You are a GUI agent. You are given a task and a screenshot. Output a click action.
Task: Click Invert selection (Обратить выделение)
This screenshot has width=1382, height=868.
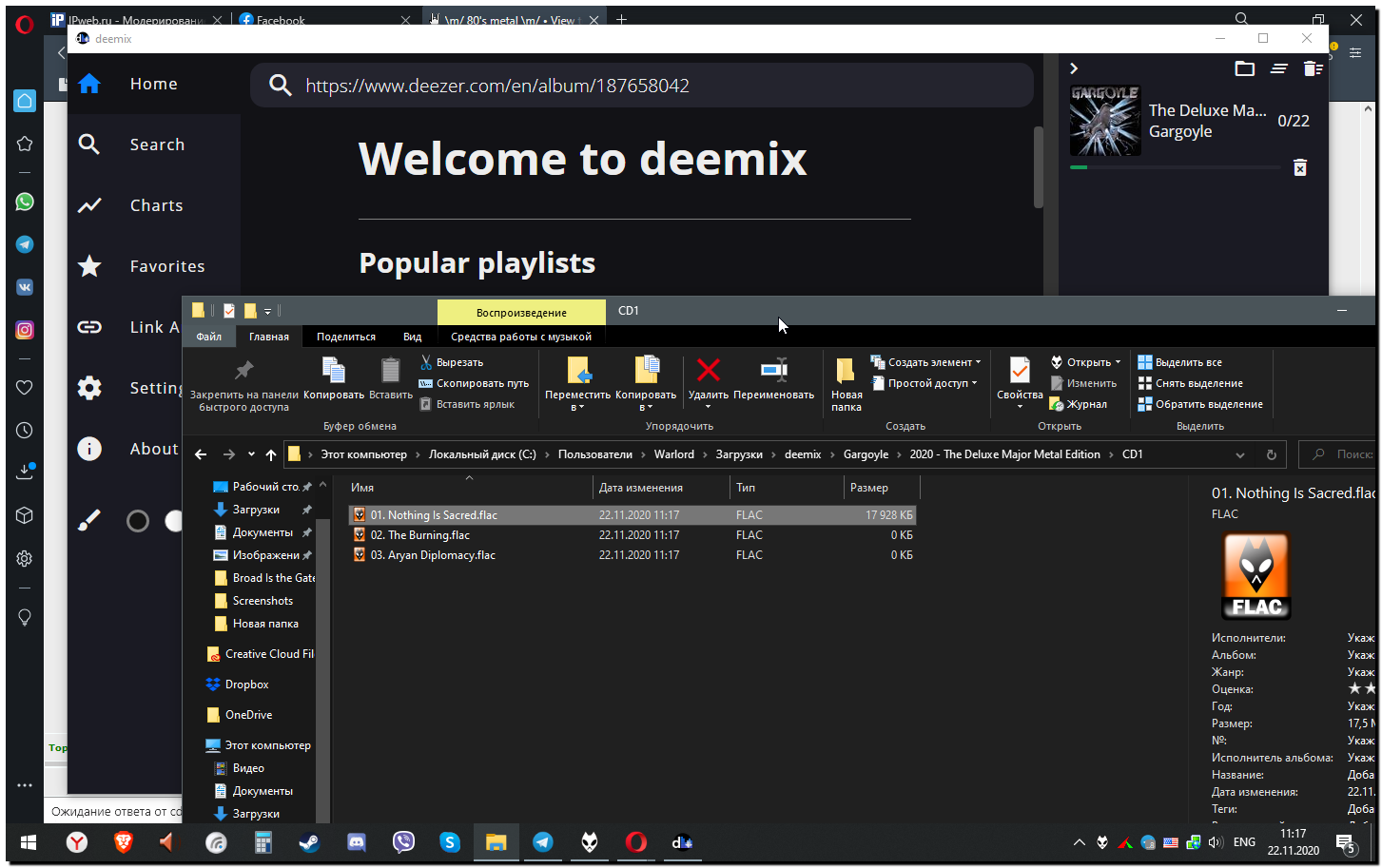[1200, 404]
